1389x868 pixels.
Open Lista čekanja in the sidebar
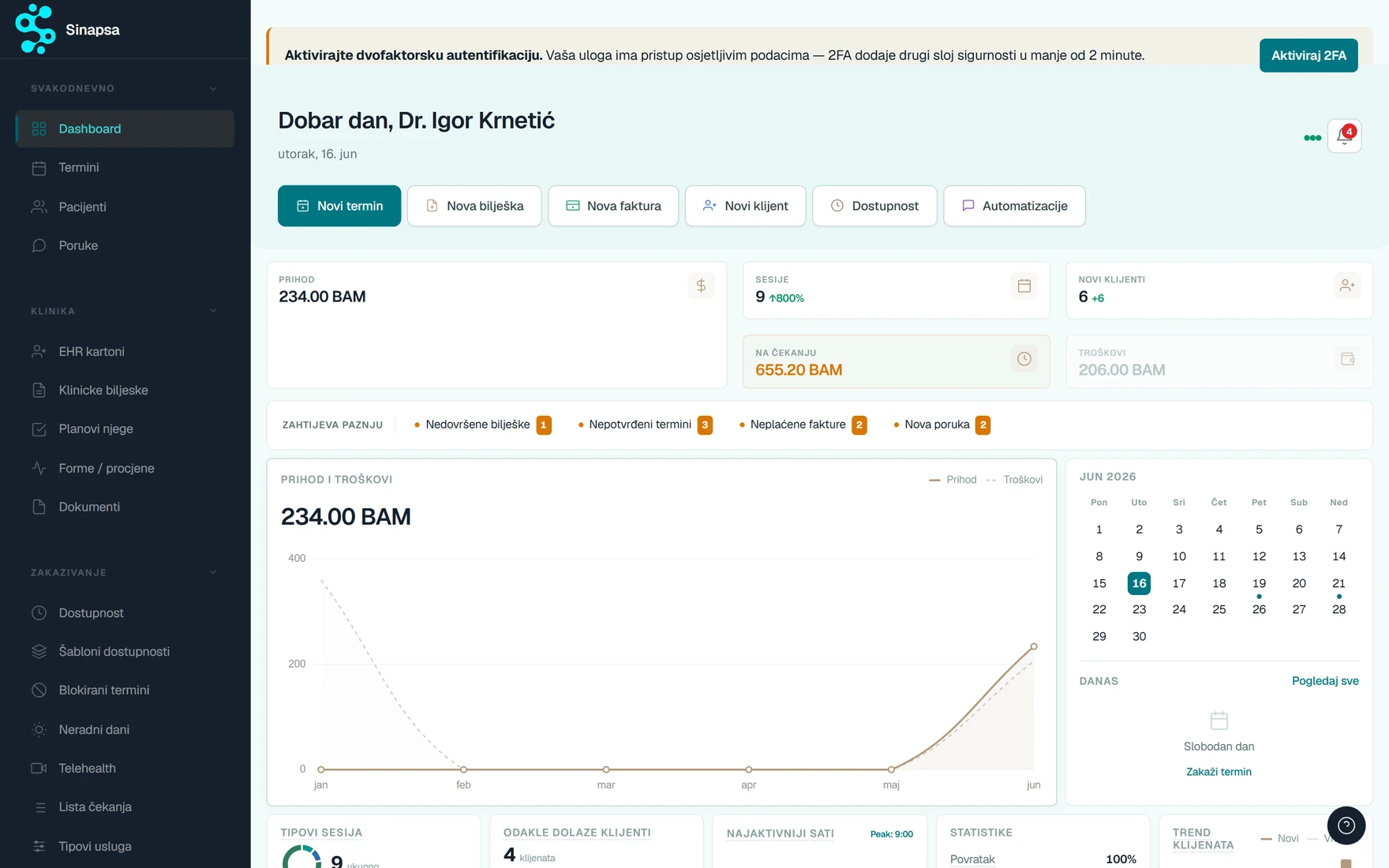(125, 806)
